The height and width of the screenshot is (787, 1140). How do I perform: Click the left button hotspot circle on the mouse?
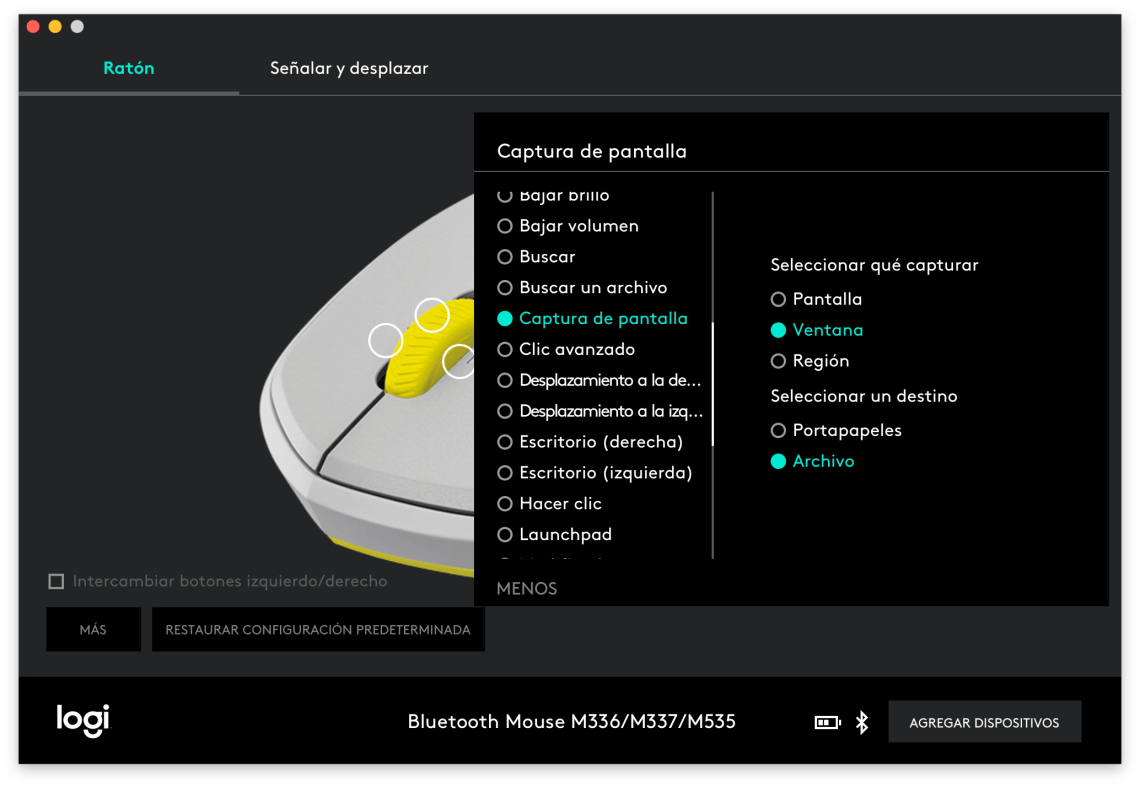[386, 339]
